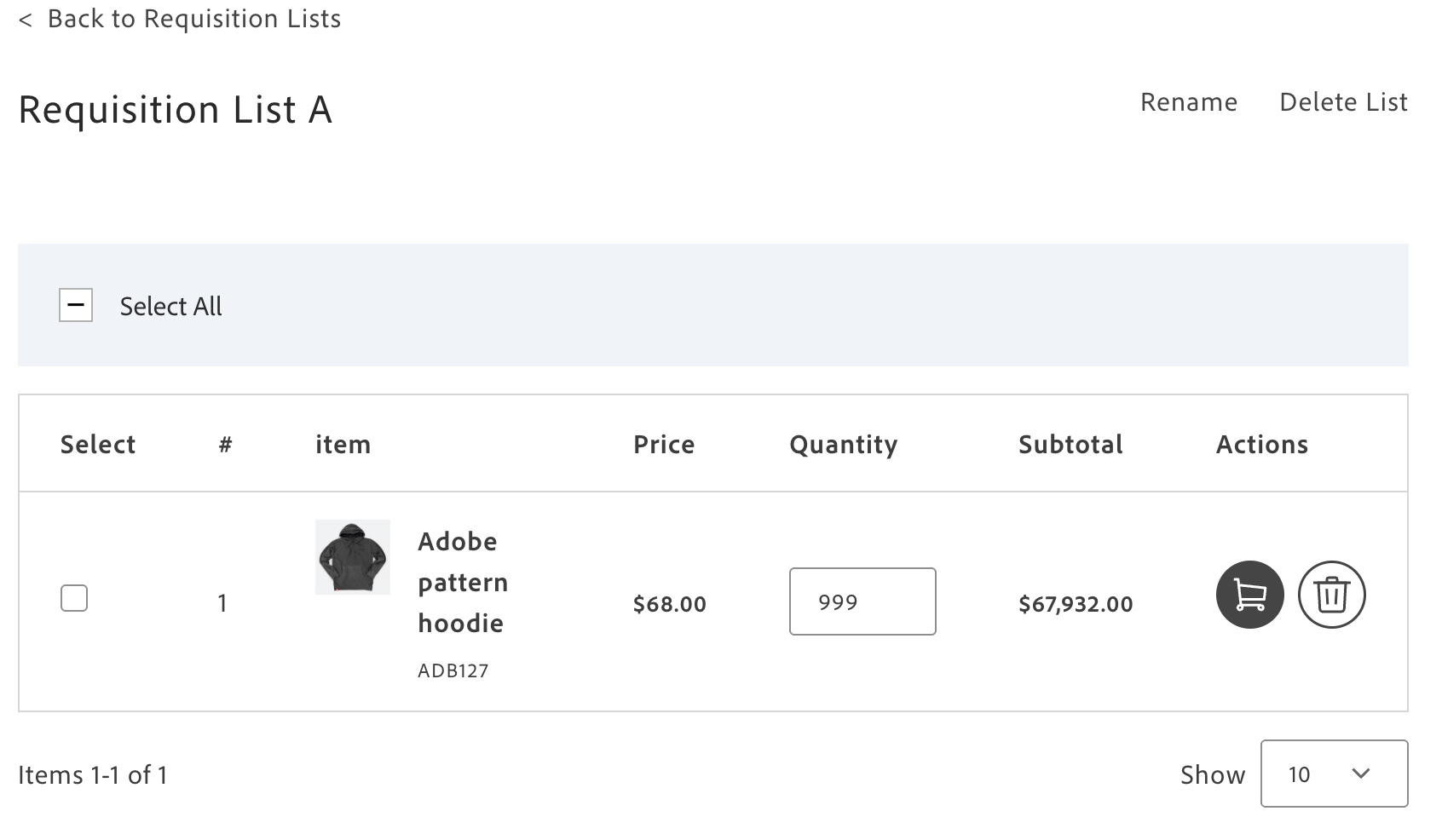1442x840 pixels.
Task: Click the ADB127 SKU text
Action: pos(453,670)
